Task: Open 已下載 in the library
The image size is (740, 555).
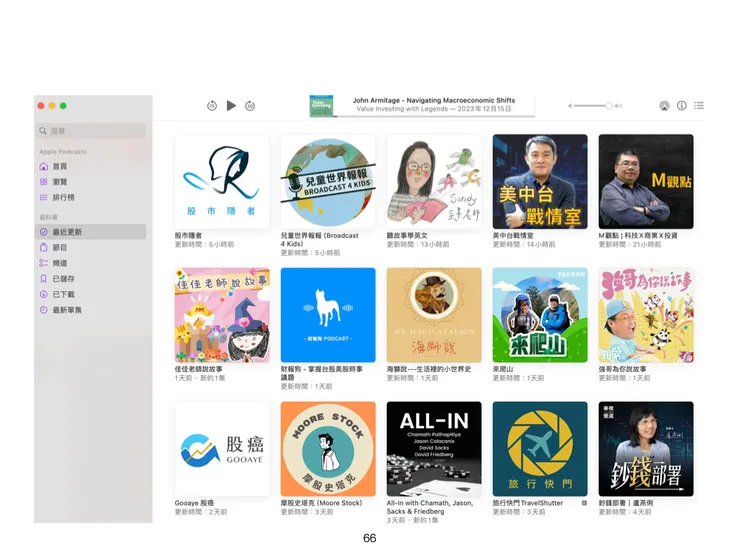Action: point(91,294)
